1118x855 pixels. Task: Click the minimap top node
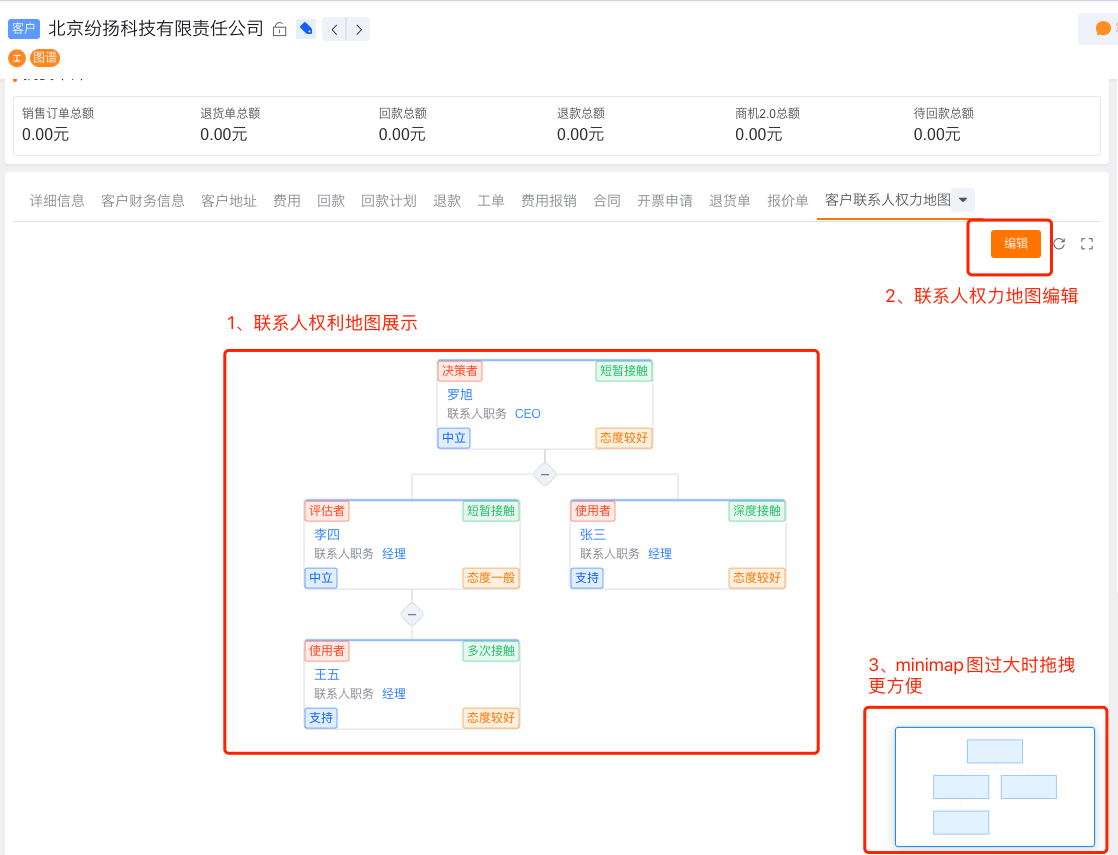995,752
